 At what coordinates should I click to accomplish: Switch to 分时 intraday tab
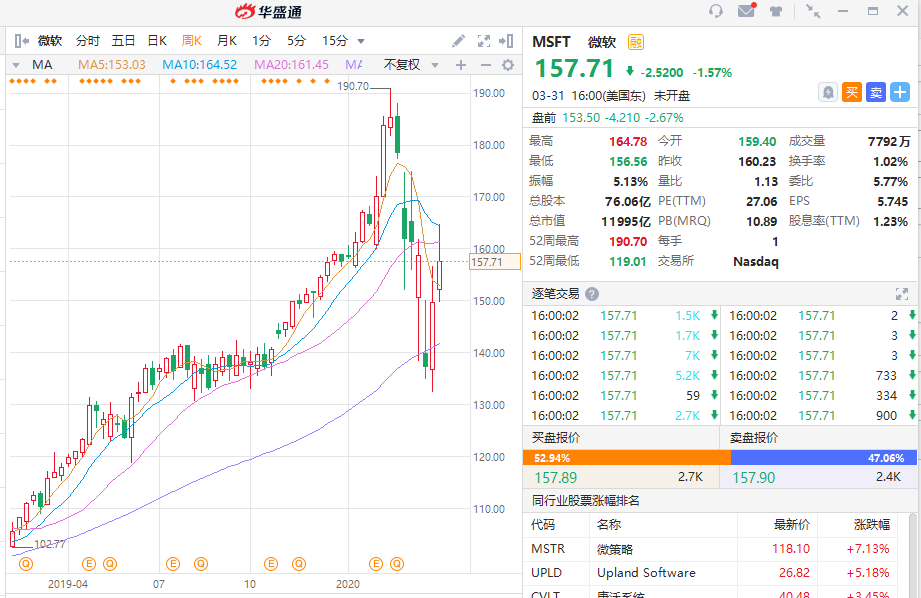(88, 41)
